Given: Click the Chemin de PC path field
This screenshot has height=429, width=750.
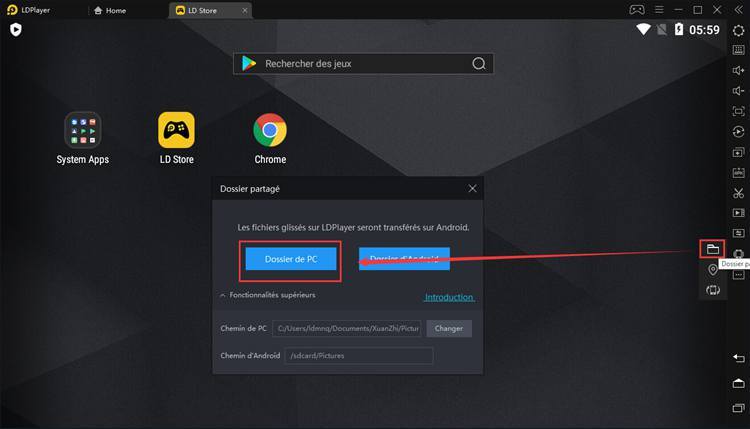Looking at the screenshot, I should [347, 329].
